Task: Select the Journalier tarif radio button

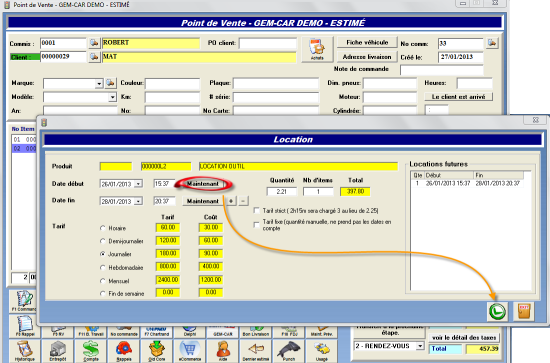Action: 103,254
